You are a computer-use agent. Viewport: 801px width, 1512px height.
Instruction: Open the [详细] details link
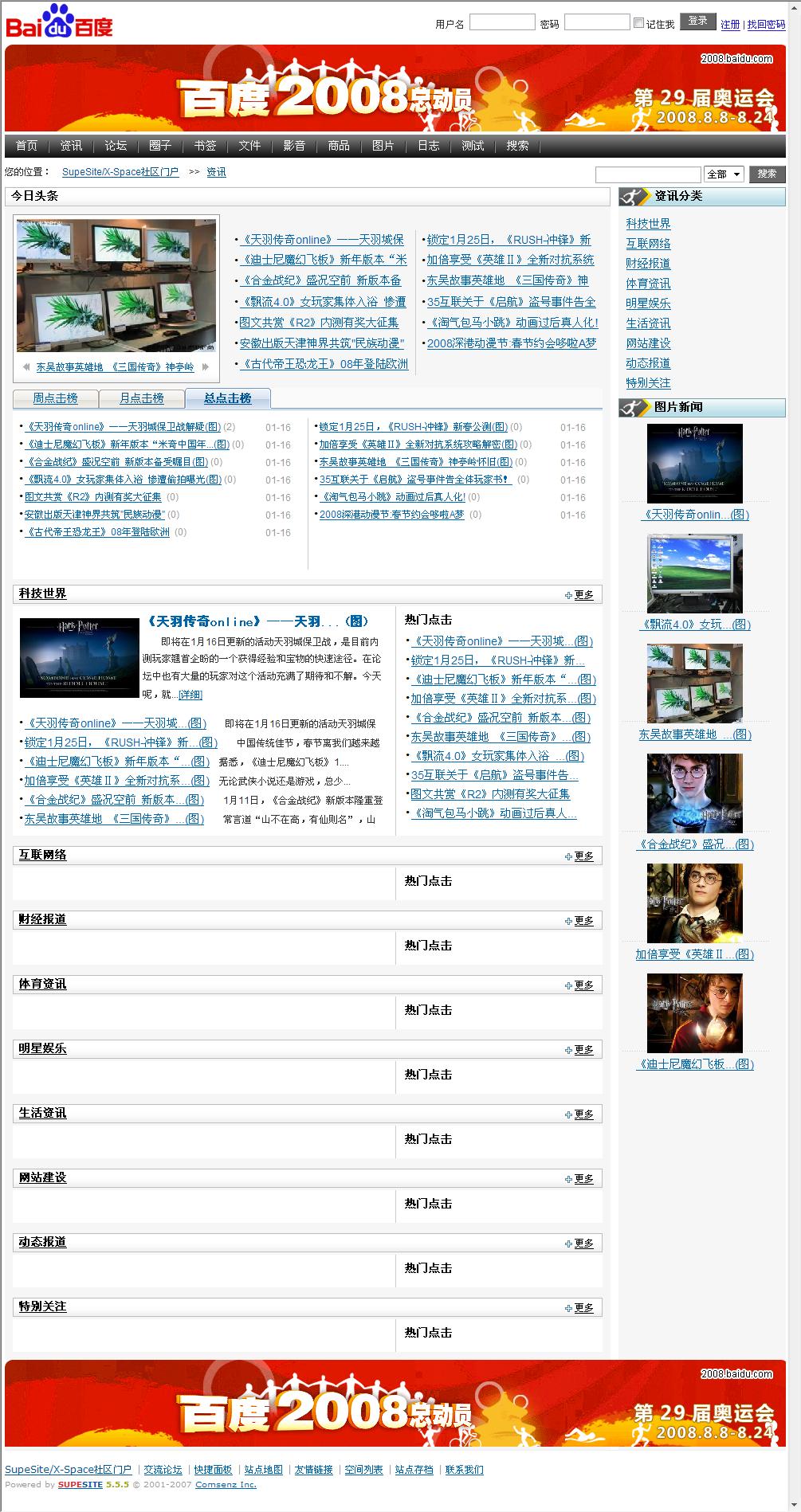(x=190, y=695)
